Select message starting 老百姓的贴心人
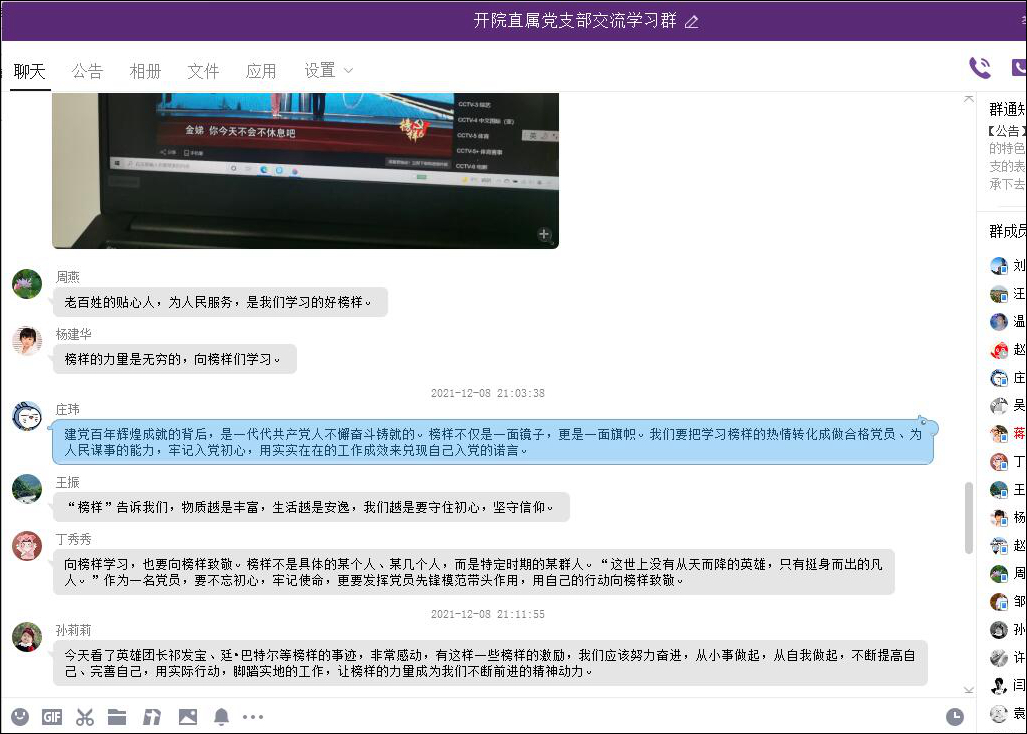 pyautogui.click(x=220, y=303)
